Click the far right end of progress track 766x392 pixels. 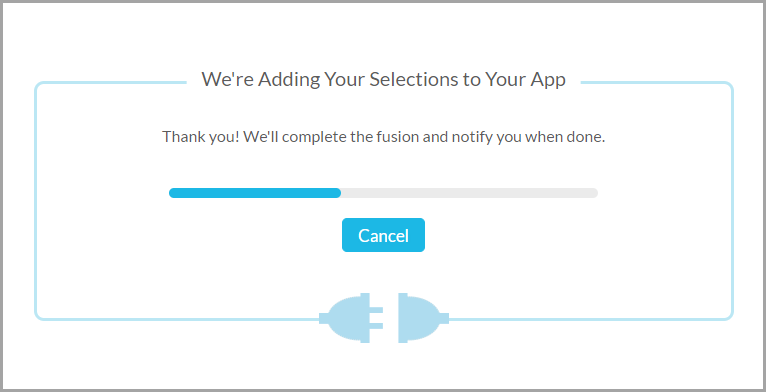click(x=595, y=193)
